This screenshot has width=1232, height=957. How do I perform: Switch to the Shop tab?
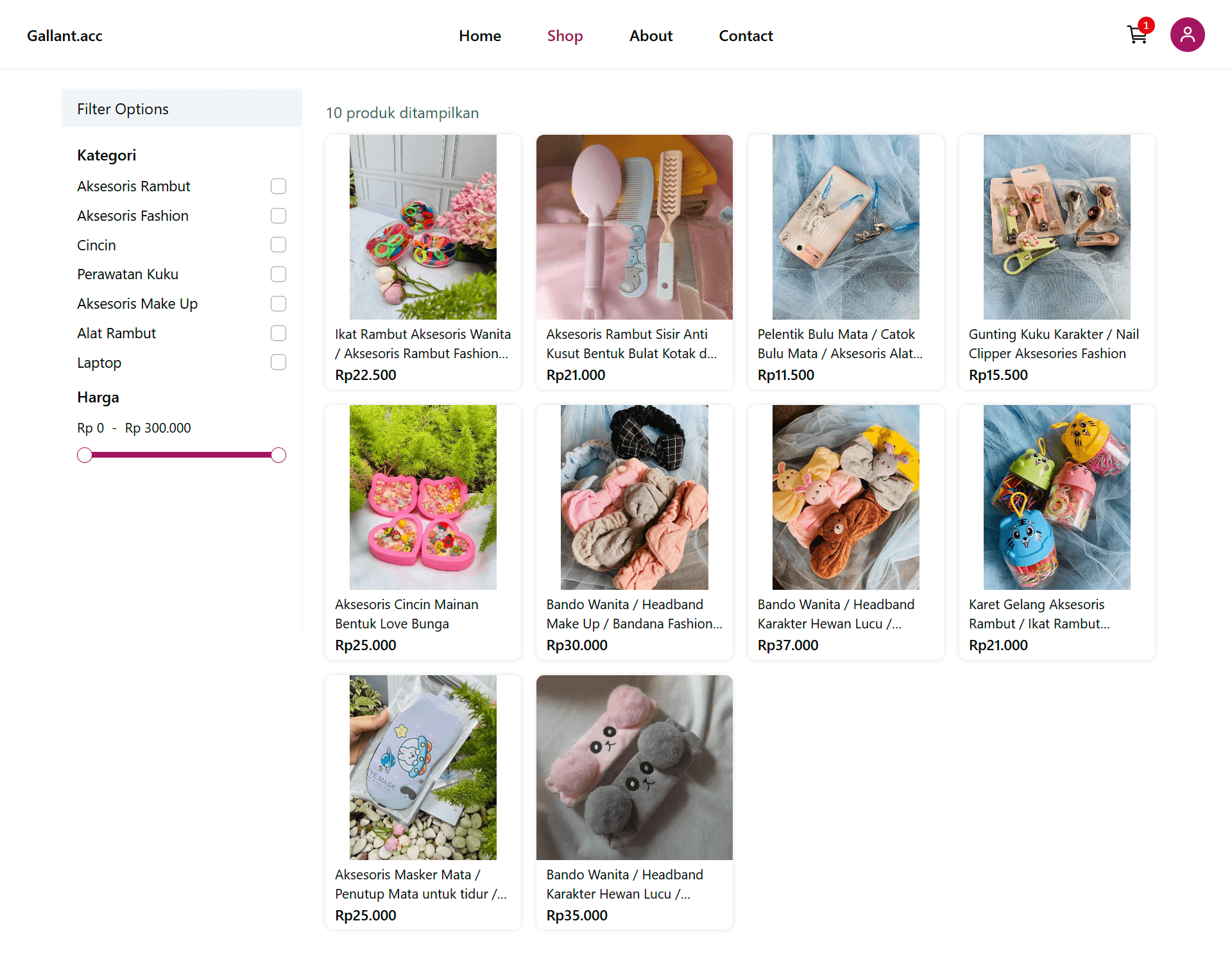[x=565, y=36]
